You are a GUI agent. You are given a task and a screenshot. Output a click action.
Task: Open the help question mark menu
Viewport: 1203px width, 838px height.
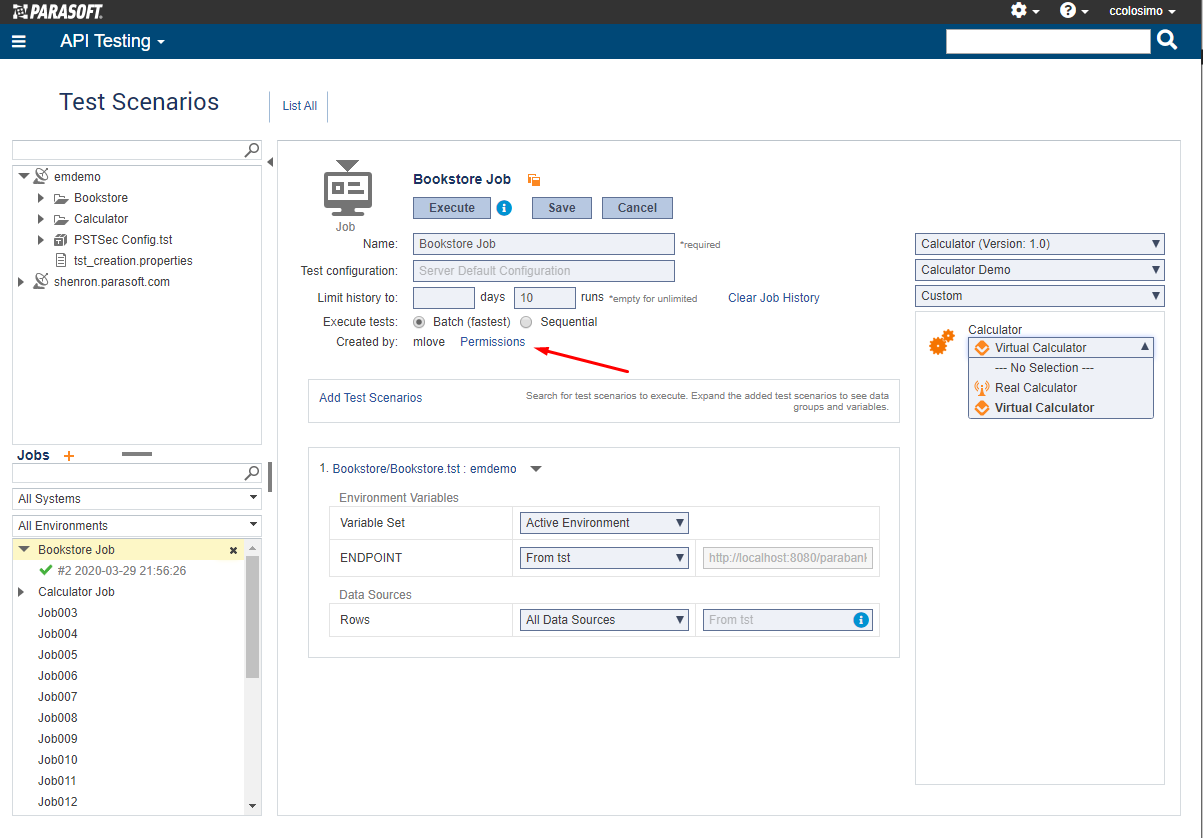point(1068,10)
